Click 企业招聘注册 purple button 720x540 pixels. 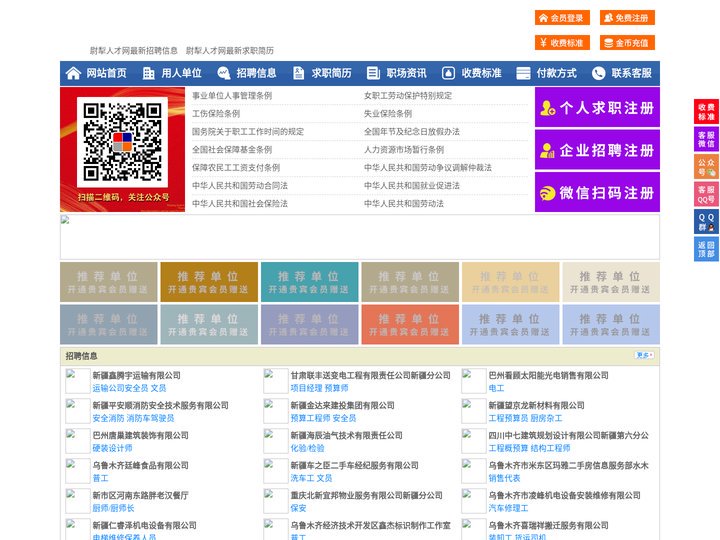tap(597, 150)
